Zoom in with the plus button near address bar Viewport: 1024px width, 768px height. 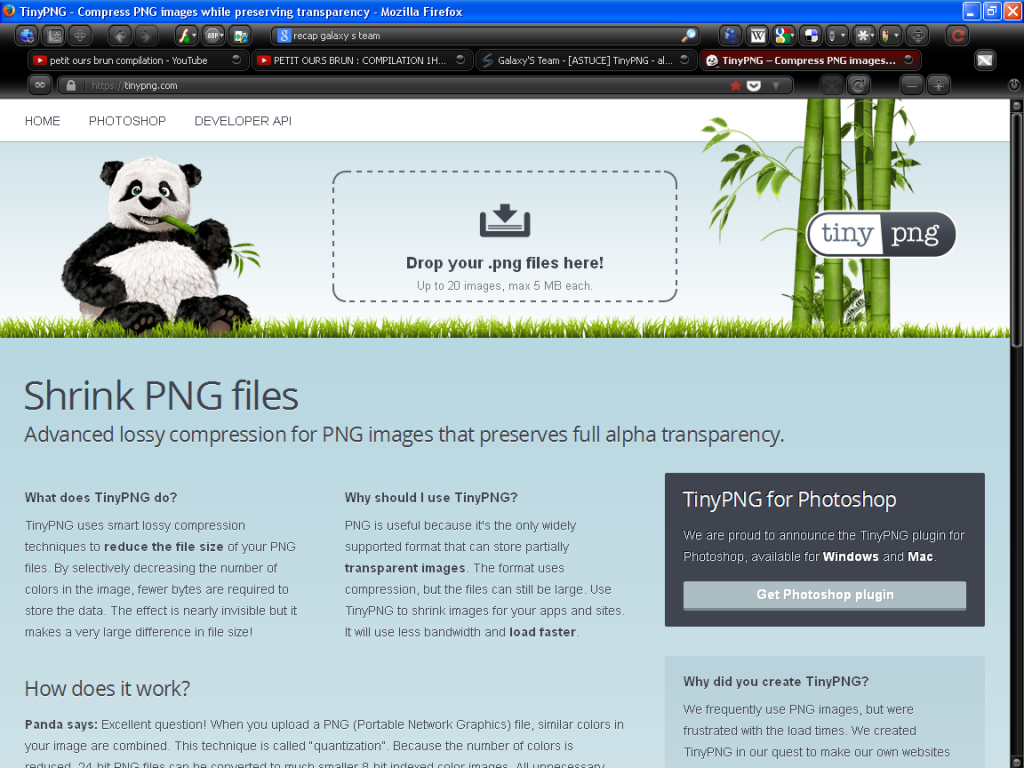[x=938, y=85]
